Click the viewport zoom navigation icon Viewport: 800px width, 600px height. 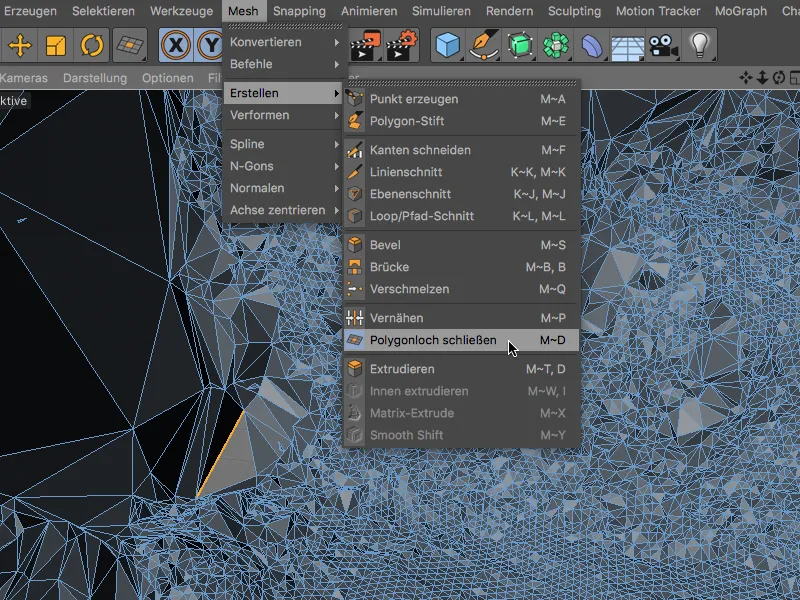pos(762,78)
